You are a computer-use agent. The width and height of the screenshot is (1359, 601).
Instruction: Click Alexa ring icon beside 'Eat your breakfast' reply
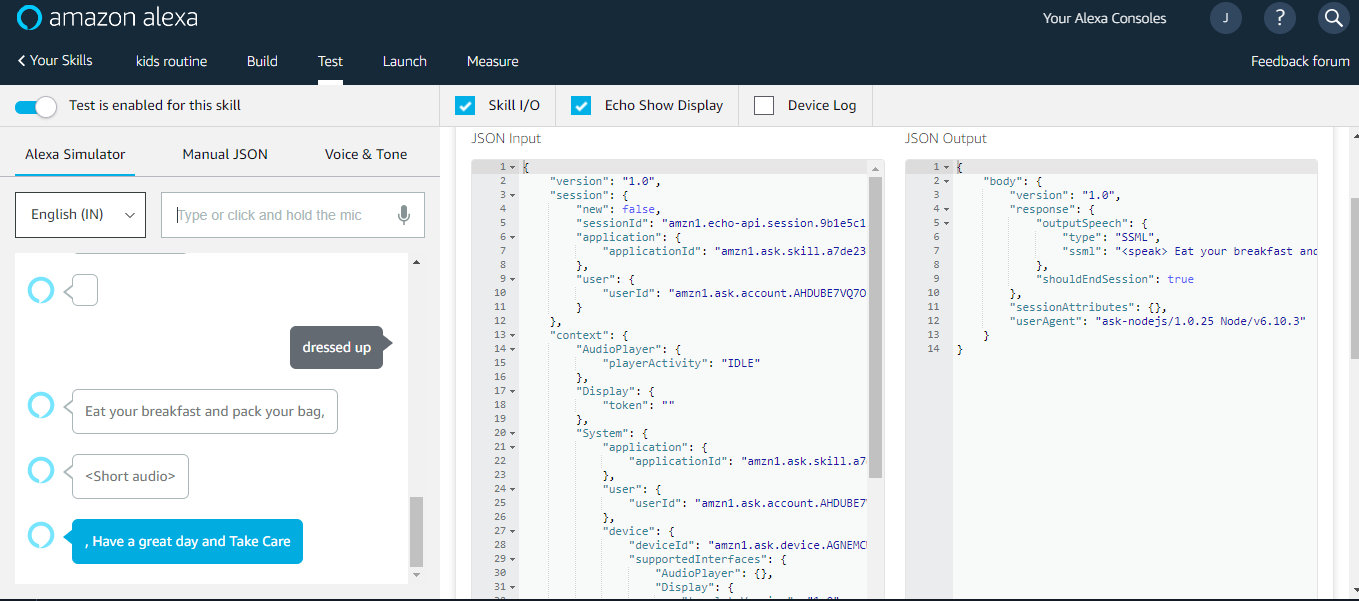[40, 405]
